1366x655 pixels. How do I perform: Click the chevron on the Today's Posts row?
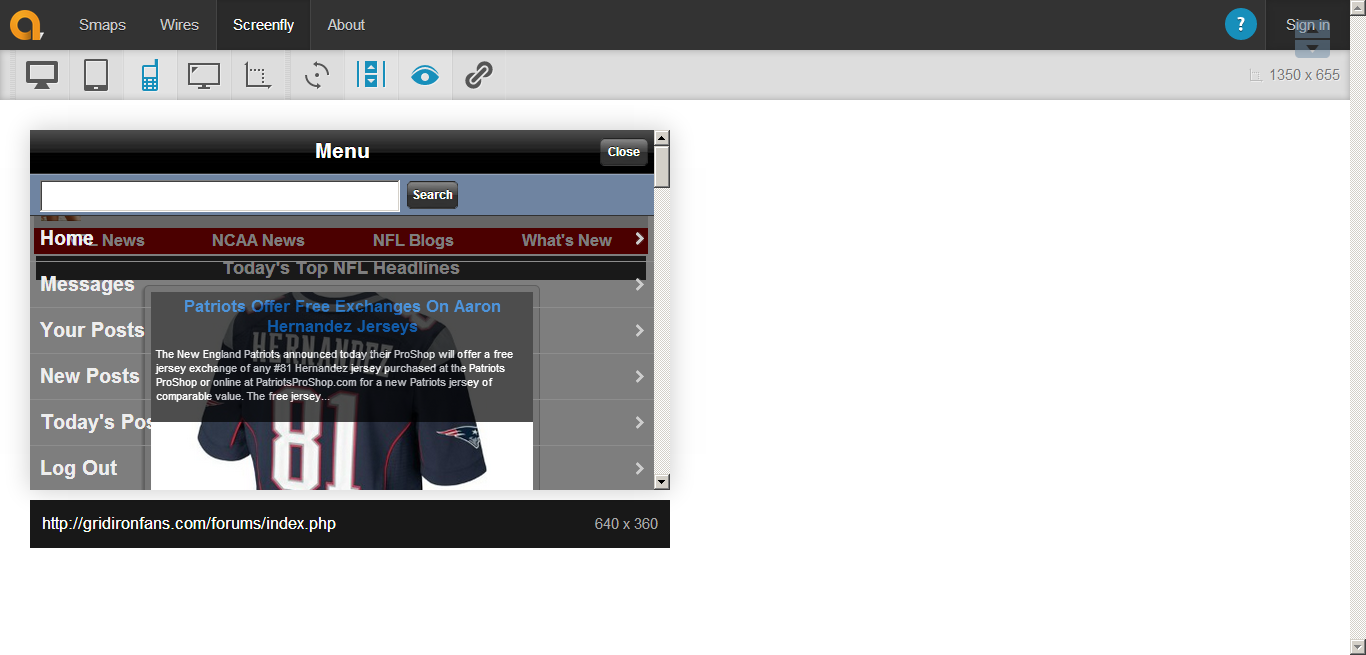[x=640, y=423]
